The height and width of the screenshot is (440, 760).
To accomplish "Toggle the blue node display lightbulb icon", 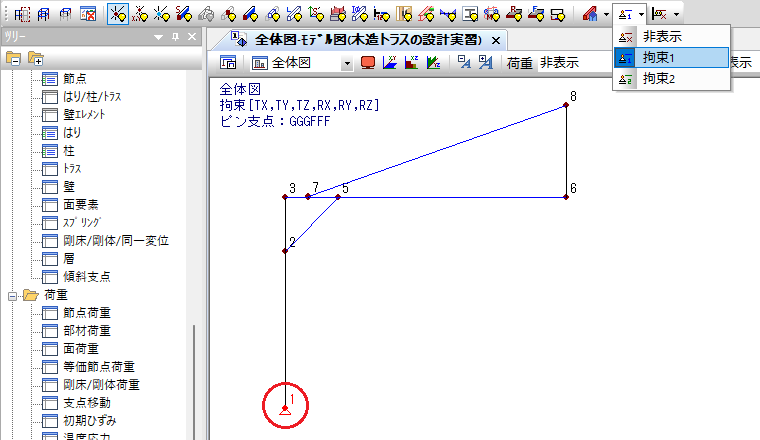I will (x=162, y=14).
